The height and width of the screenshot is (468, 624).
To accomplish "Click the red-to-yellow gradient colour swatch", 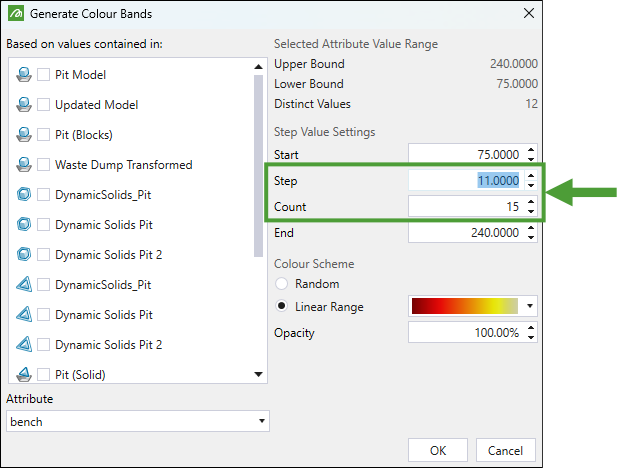I will (x=465, y=306).
